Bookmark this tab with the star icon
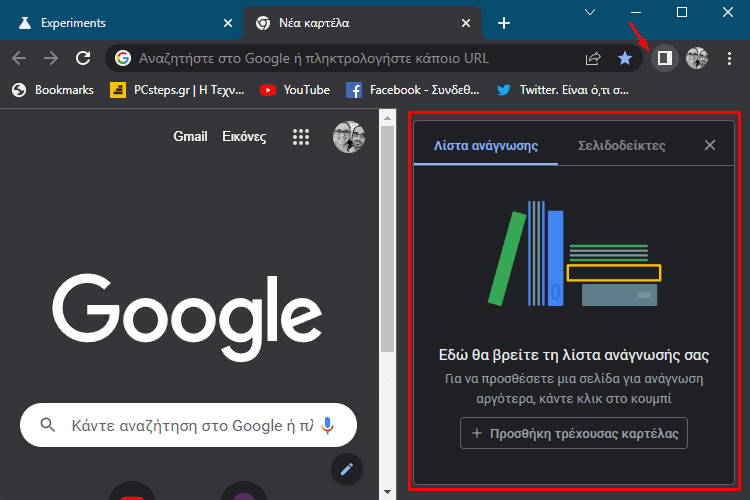The height and width of the screenshot is (500, 750). pos(625,58)
